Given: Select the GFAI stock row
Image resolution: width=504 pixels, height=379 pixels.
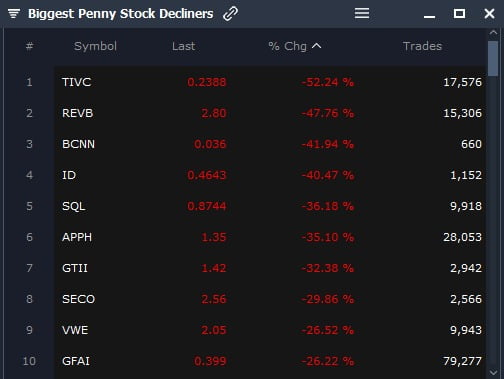Looking at the screenshot, I should click(270, 361).
